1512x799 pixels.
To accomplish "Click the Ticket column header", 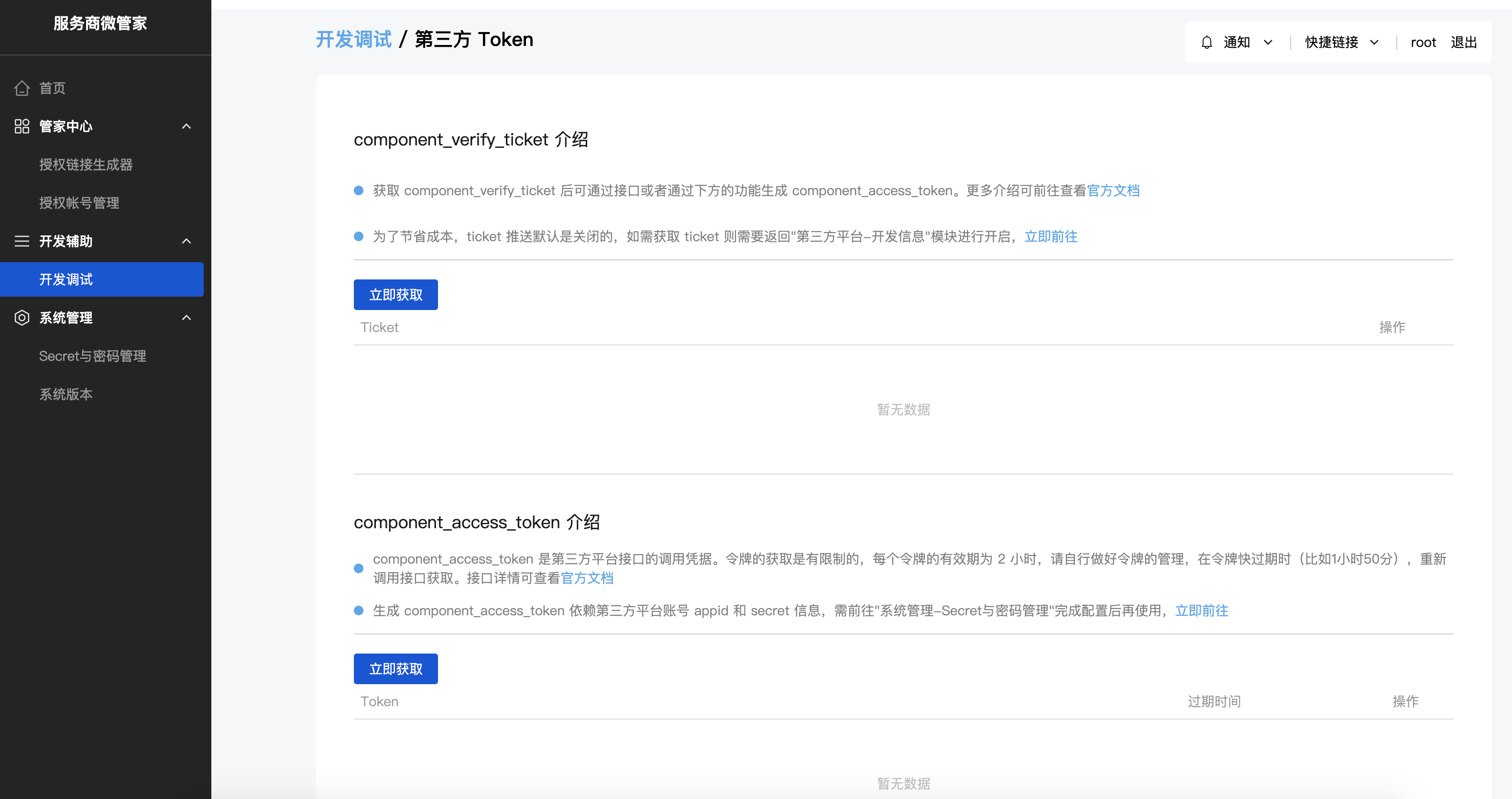I will [x=379, y=328].
